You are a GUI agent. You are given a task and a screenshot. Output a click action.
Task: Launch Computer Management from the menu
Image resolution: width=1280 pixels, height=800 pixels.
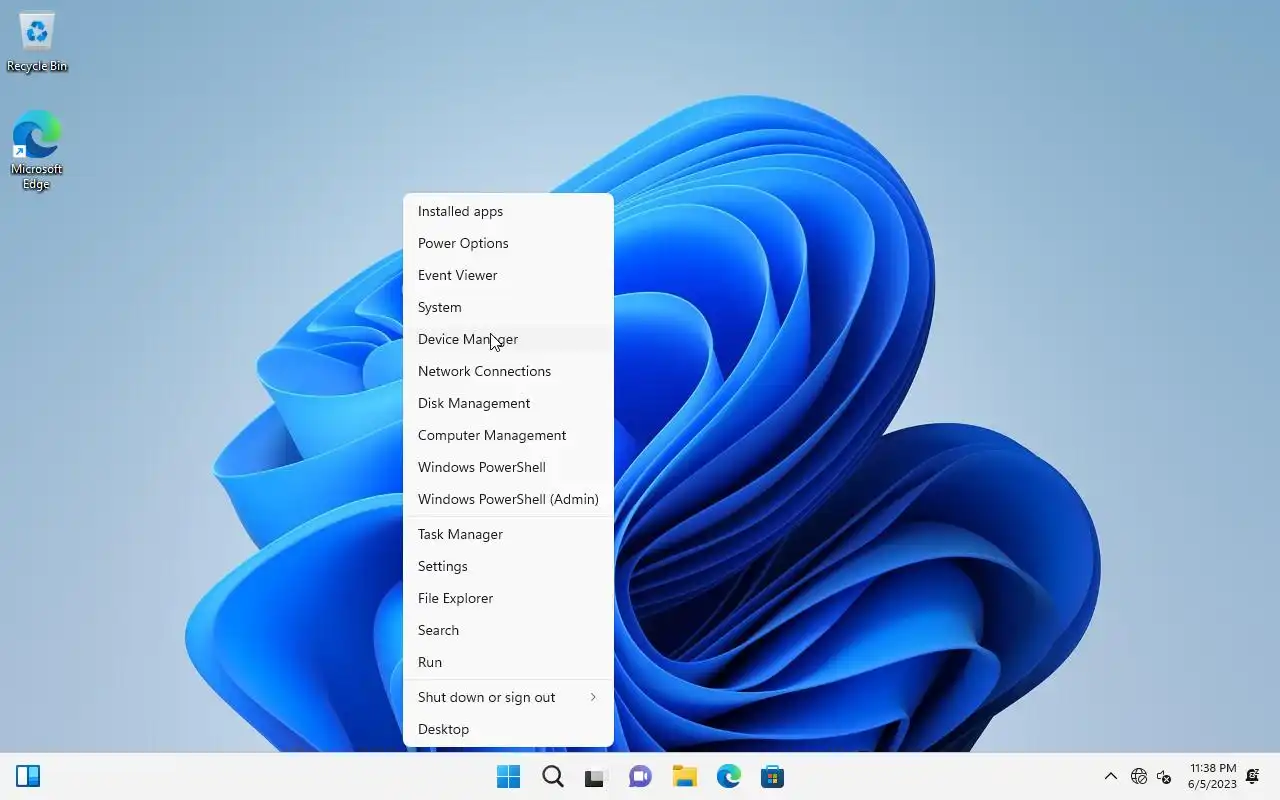pyautogui.click(x=508, y=435)
